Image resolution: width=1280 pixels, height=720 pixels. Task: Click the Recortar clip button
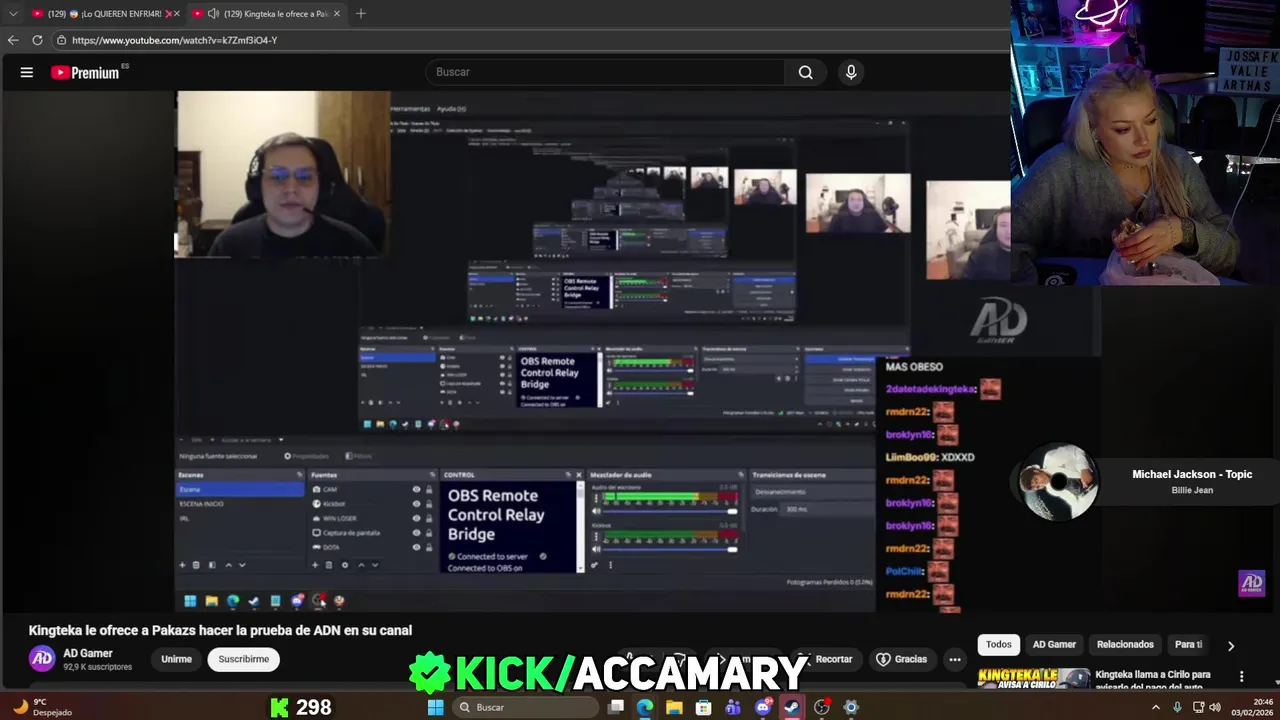tap(833, 659)
